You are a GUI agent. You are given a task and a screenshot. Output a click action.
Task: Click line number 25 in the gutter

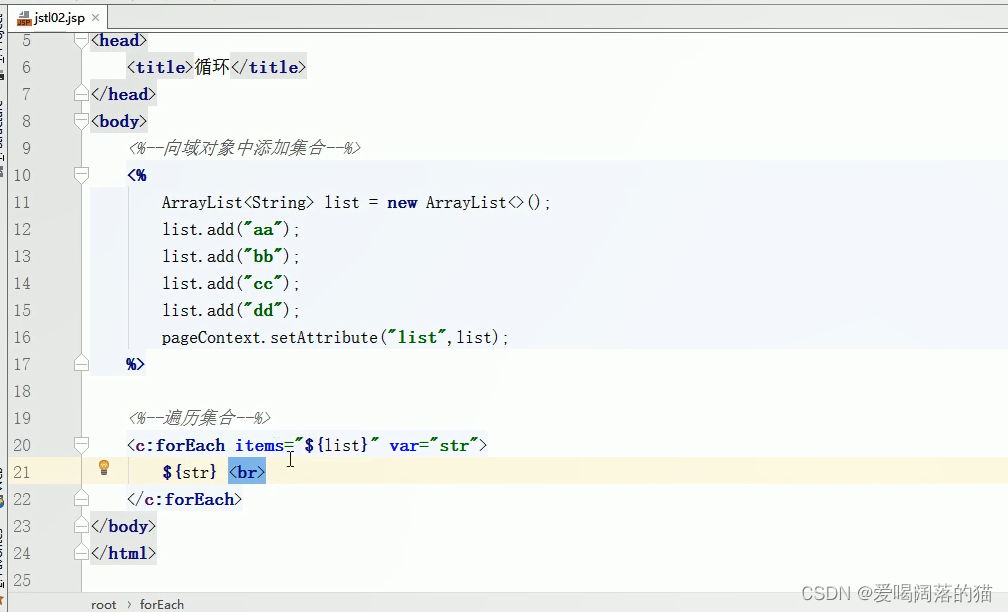22,580
